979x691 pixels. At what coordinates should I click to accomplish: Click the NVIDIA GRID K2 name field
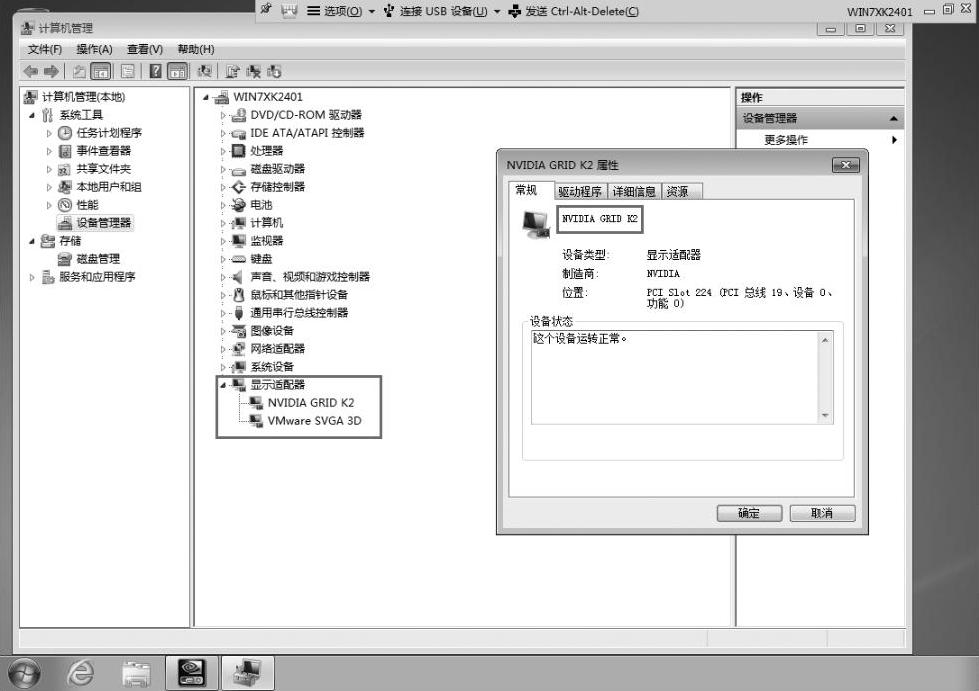599,219
